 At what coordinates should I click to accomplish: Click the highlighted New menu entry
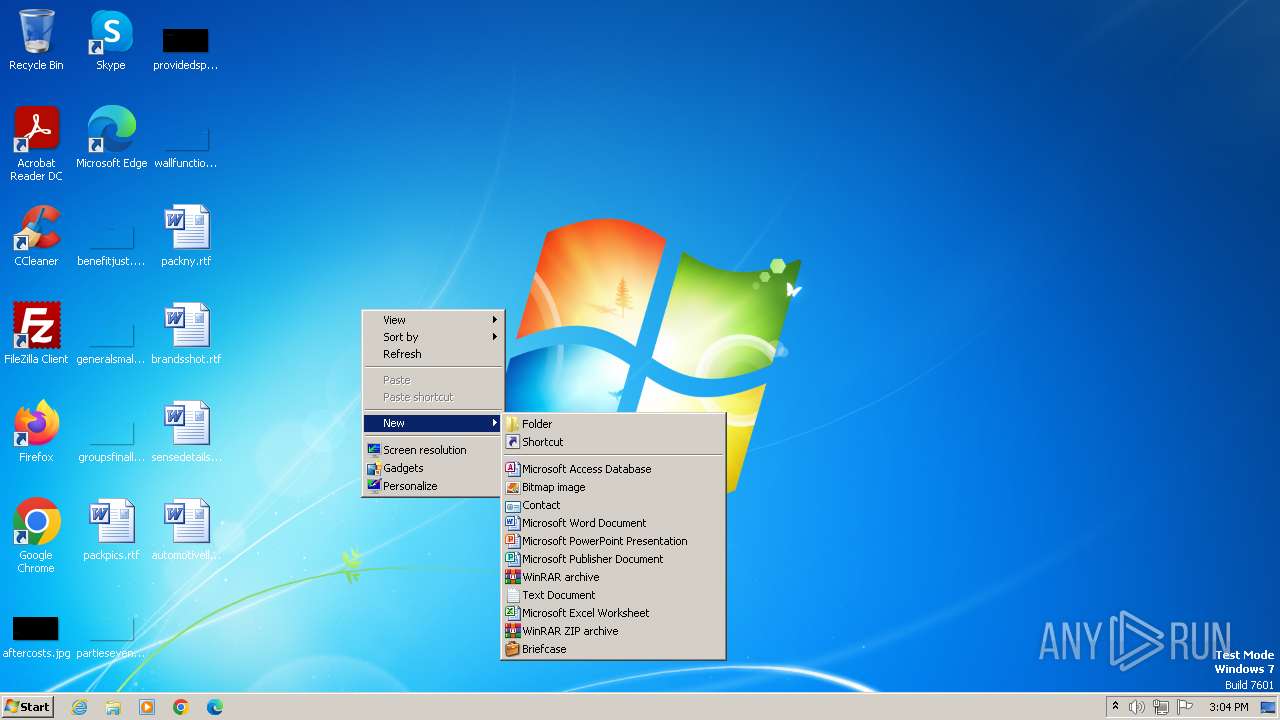point(433,423)
